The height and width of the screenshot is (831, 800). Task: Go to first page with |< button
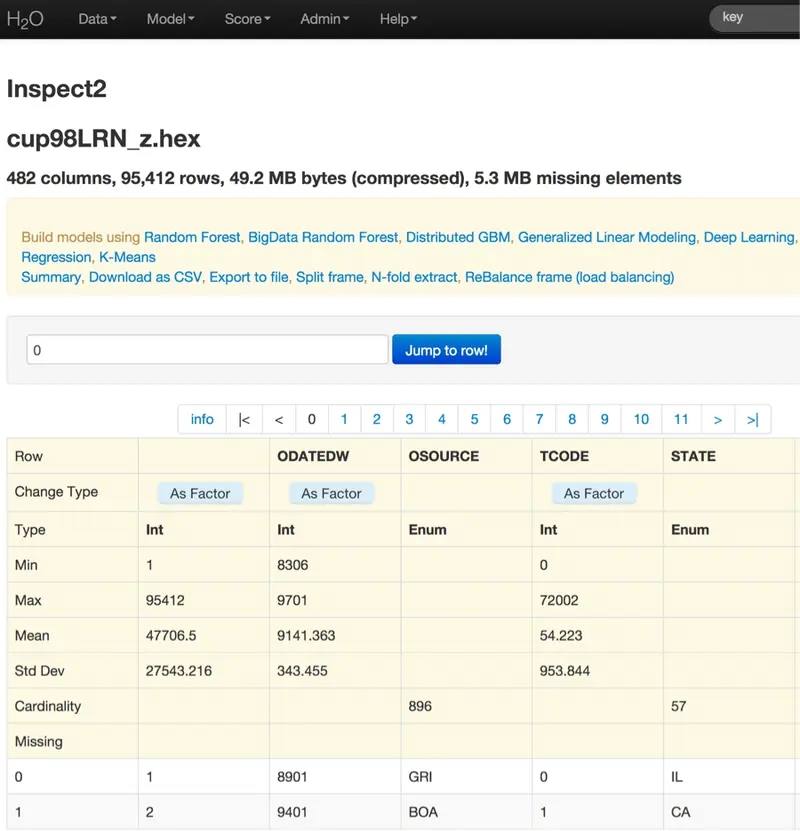(244, 419)
